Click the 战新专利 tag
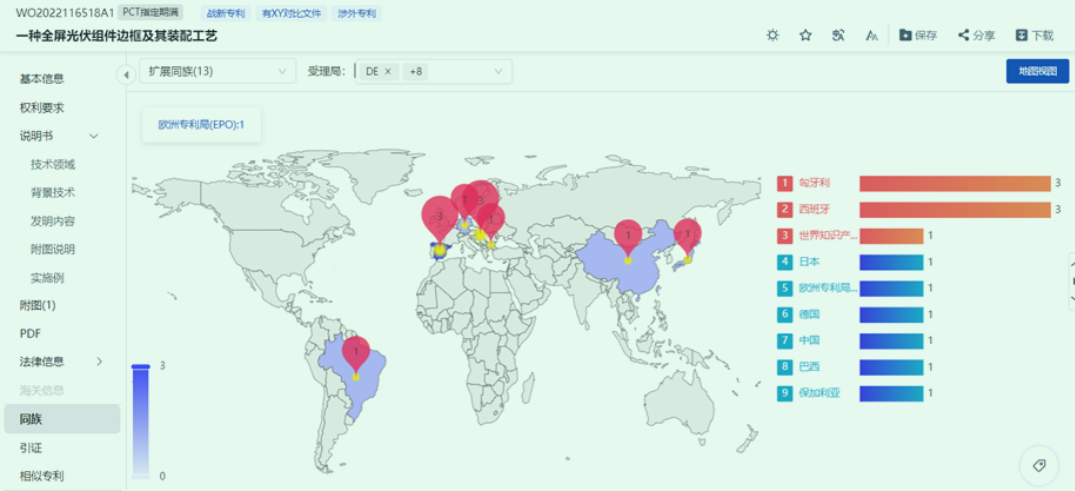Screen dimensions: 1075x491 click(226, 13)
